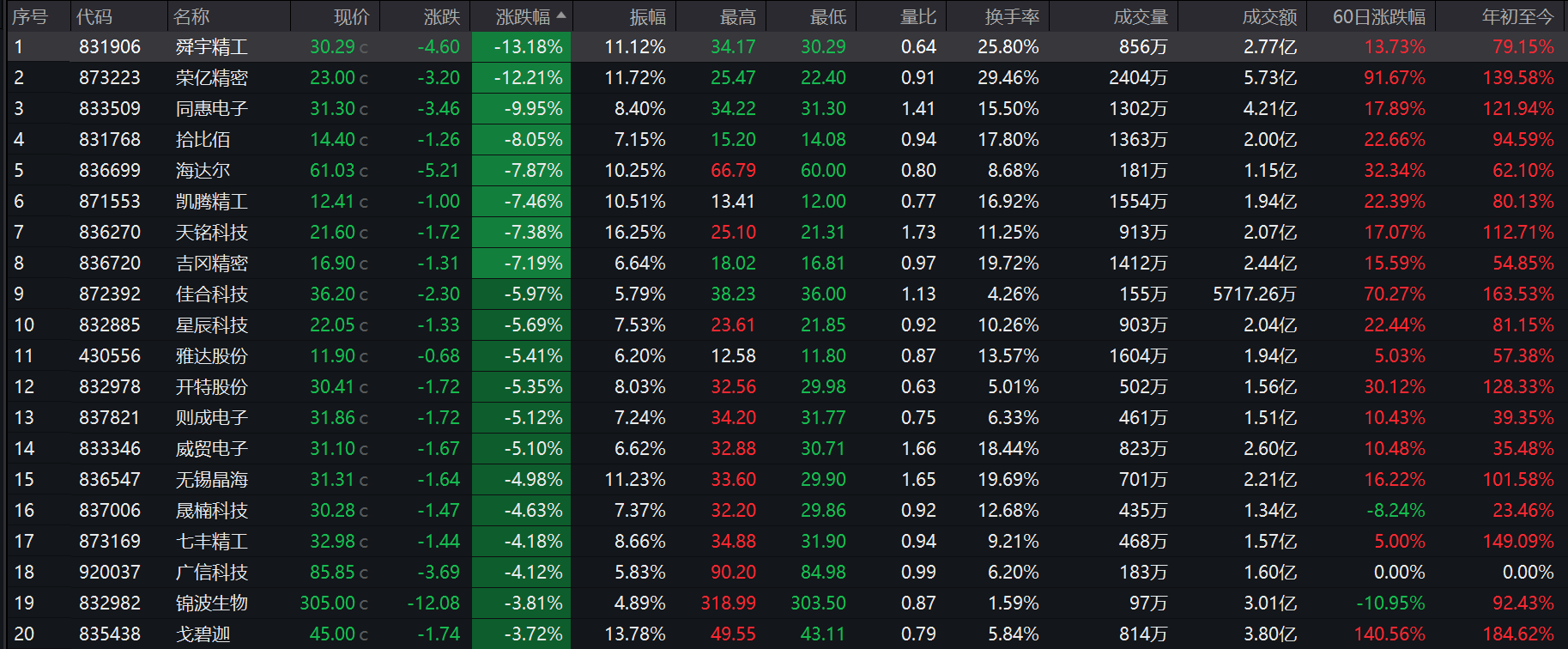Select stock 同惠电子
This screenshot has width=1568, height=649.
(x=212, y=109)
